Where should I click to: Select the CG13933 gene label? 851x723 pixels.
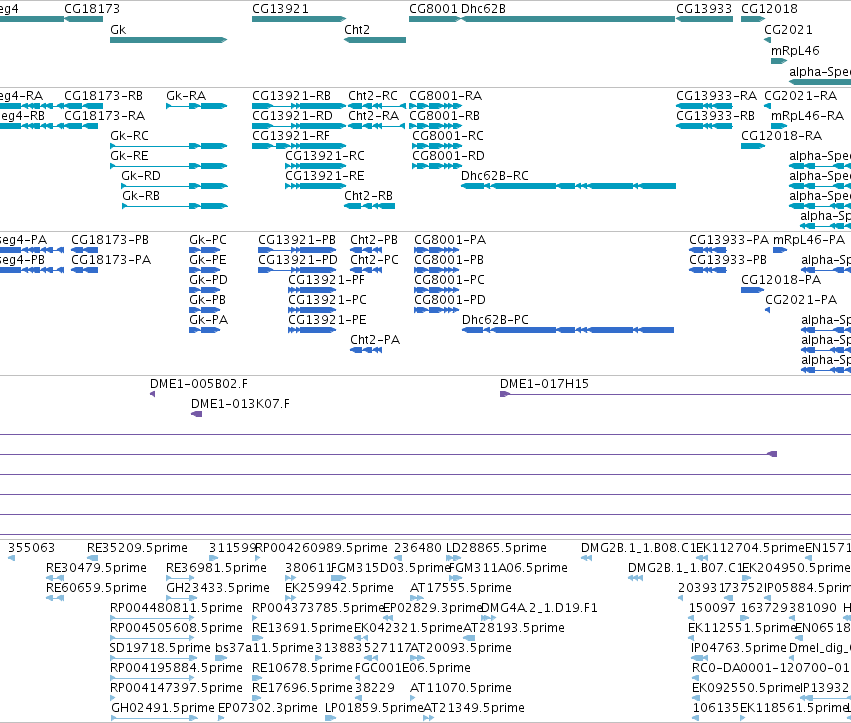coord(704,9)
